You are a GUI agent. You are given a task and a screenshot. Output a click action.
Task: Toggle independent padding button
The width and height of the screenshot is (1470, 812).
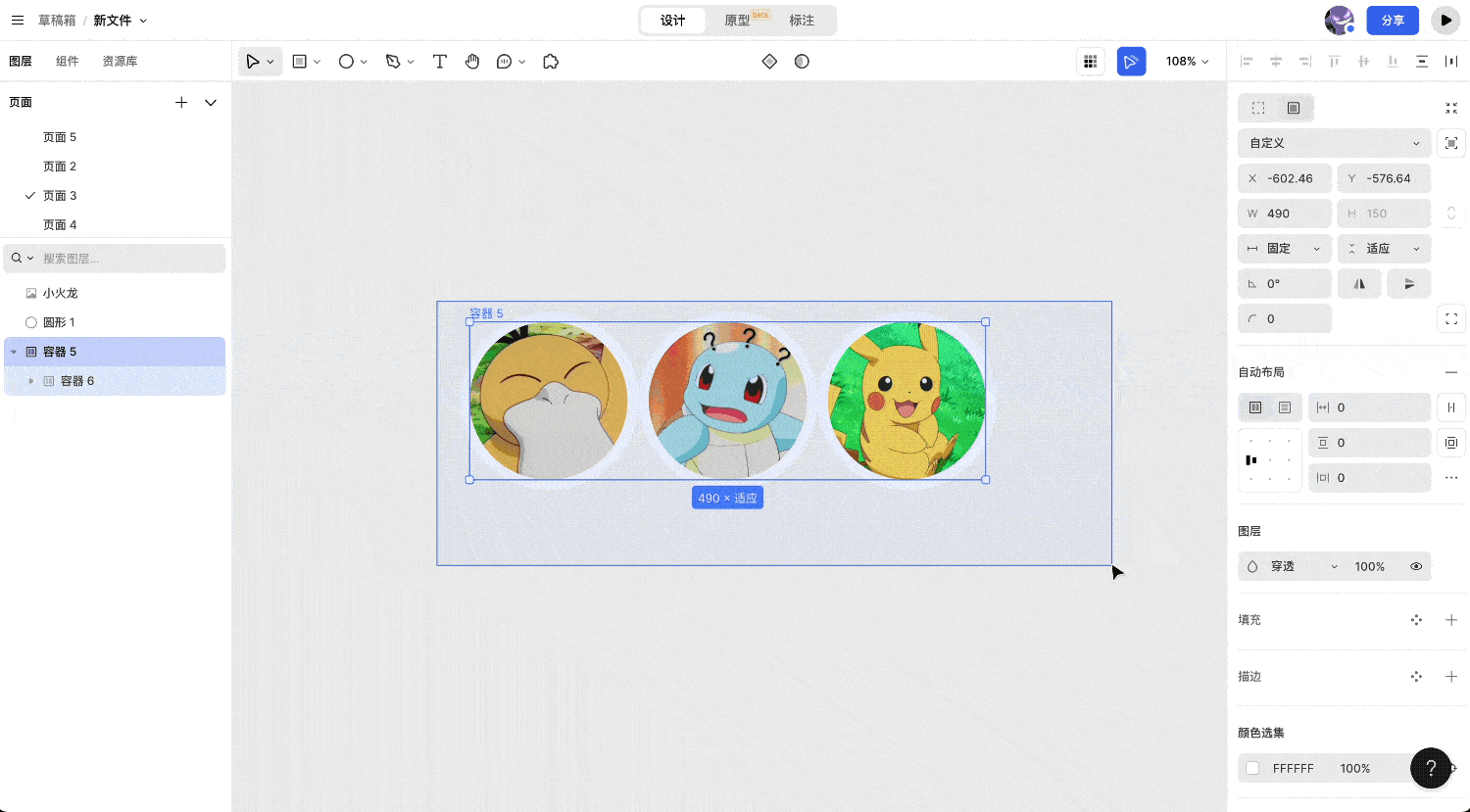click(1451, 443)
